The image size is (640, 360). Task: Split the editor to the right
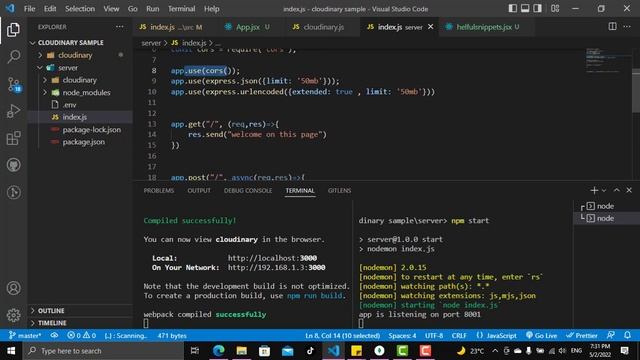pos(612,27)
